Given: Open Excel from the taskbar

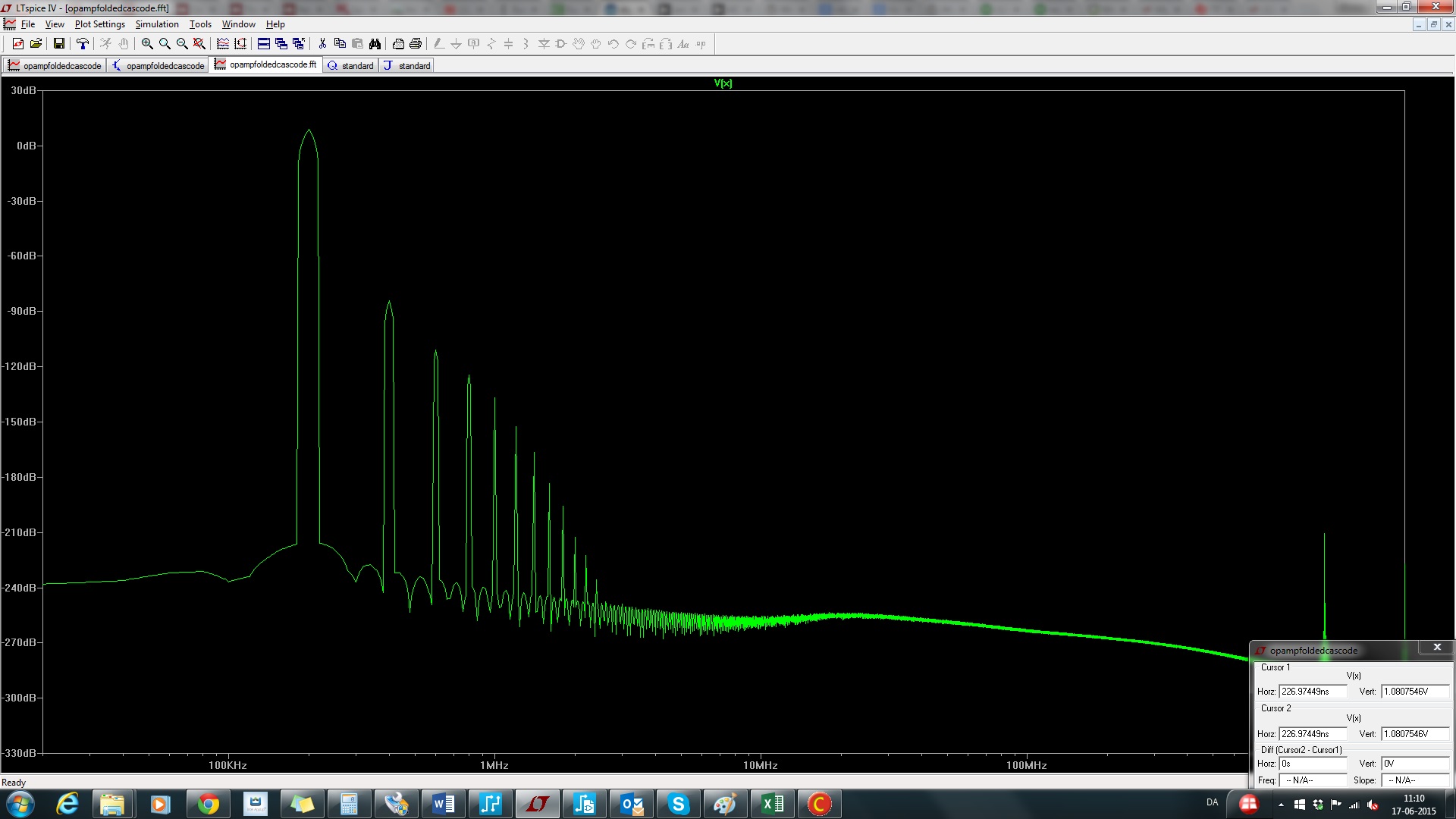Looking at the screenshot, I should coord(772,804).
